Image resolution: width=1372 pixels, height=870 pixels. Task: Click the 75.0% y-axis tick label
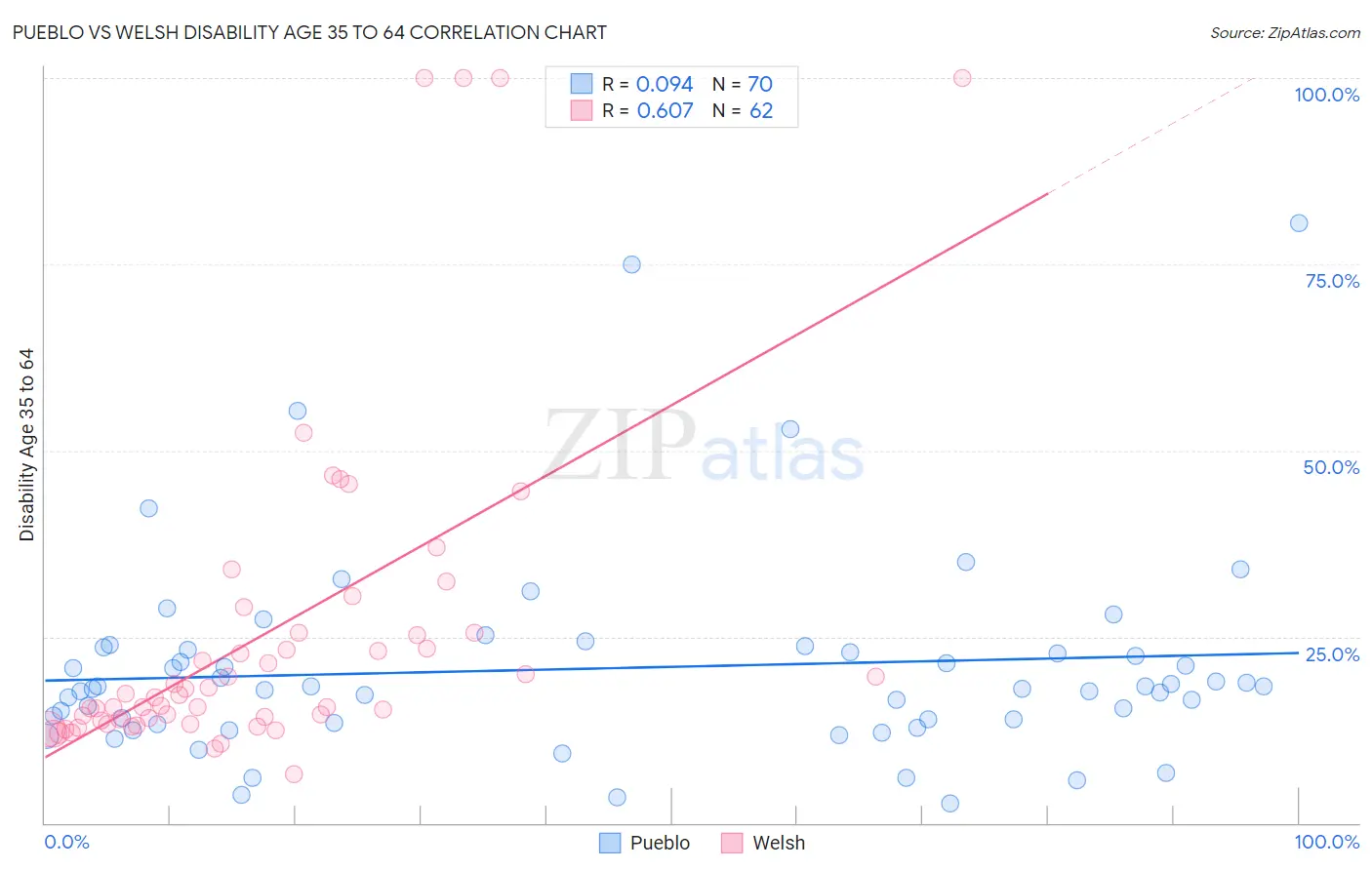pos(1332,281)
